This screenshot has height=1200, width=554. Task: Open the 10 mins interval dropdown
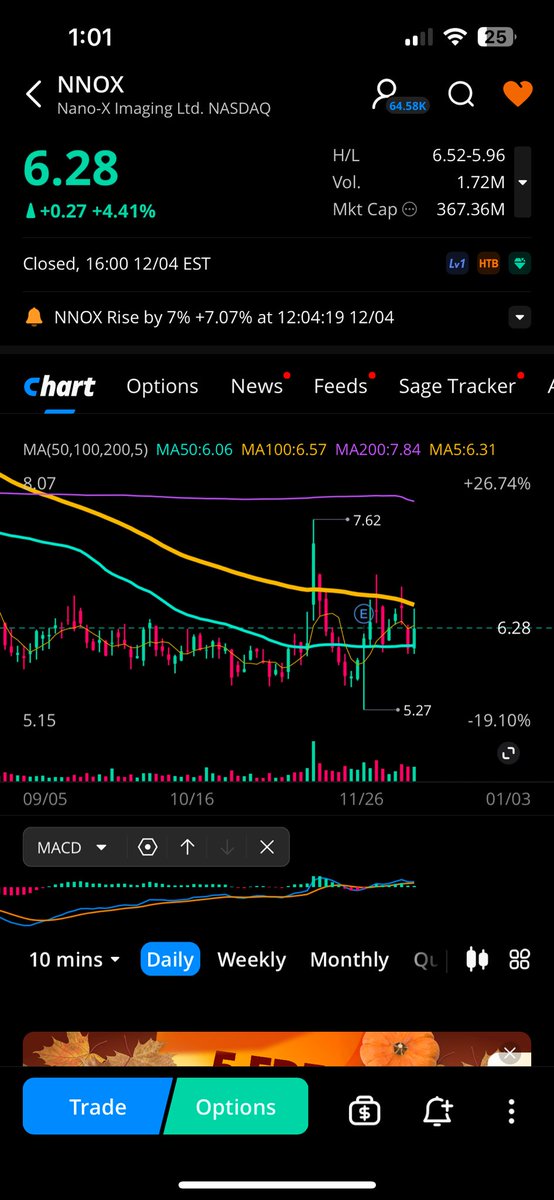coord(75,959)
